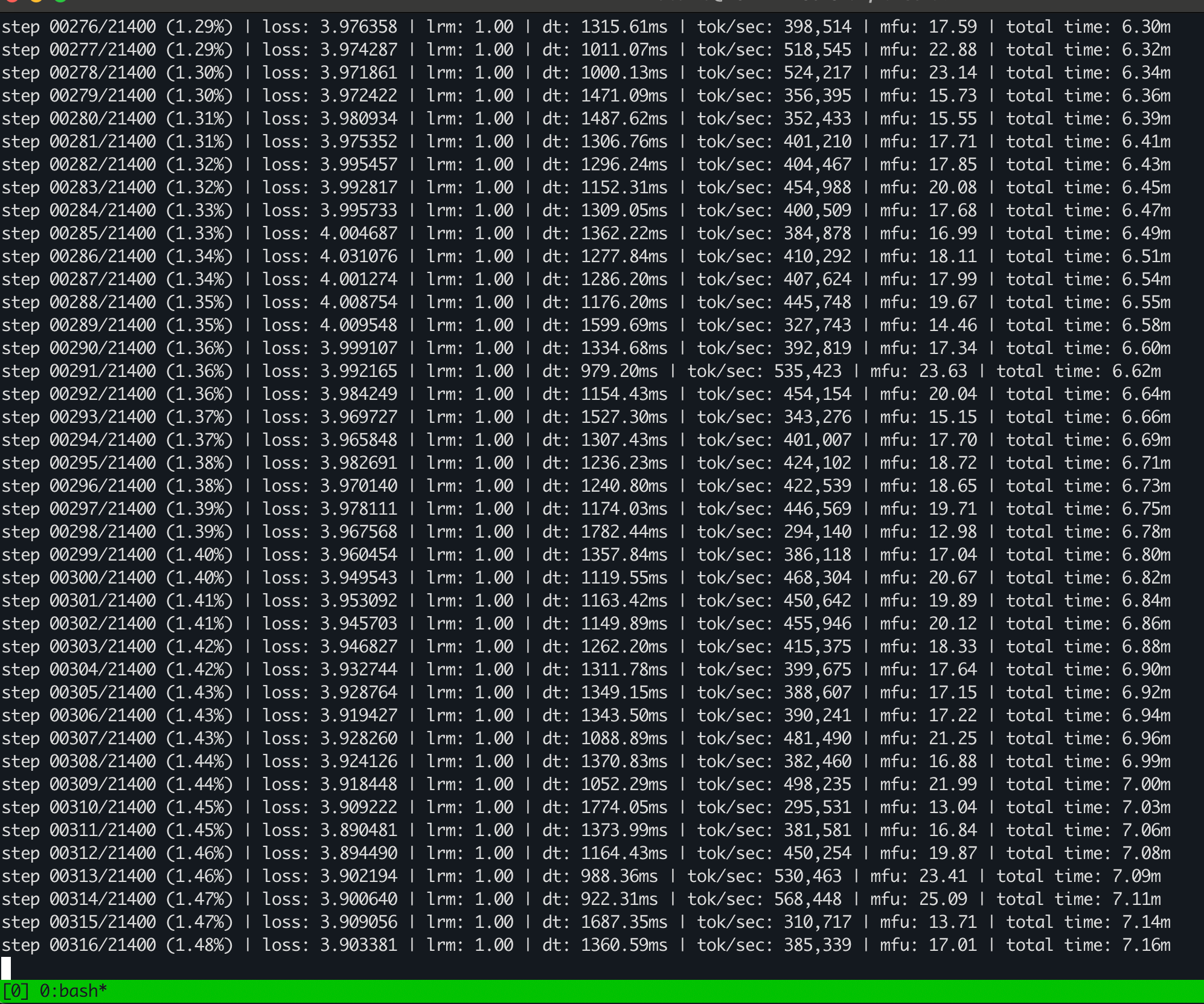Click tok/sec value 568,448
Image resolution: width=1204 pixels, height=1004 pixels.
pyautogui.click(x=808, y=899)
